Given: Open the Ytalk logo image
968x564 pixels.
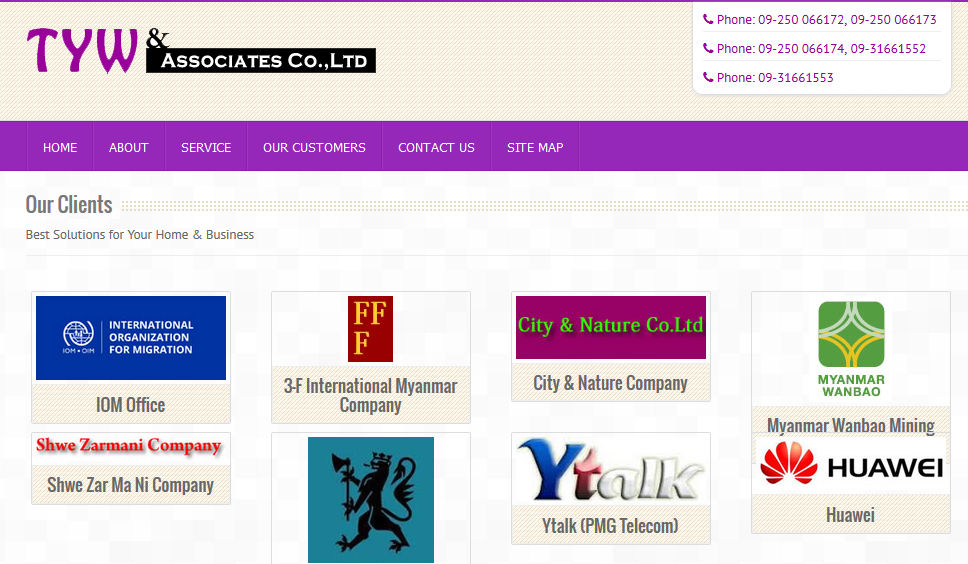Looking at the screenshot, I should coord(611,470).
